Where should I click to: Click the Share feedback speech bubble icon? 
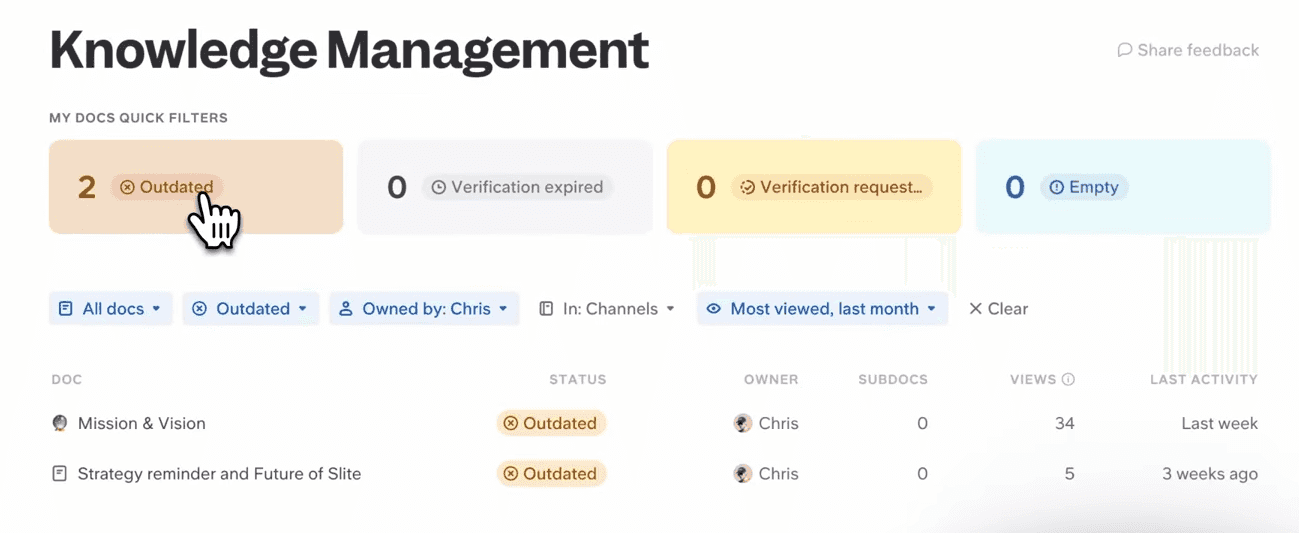coord(1125,50)
